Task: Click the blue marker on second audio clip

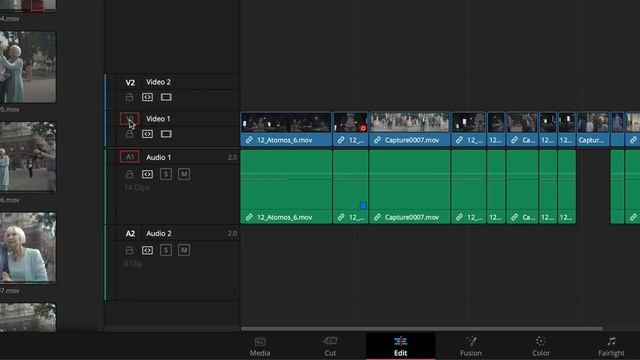Action: coord(363,206)
